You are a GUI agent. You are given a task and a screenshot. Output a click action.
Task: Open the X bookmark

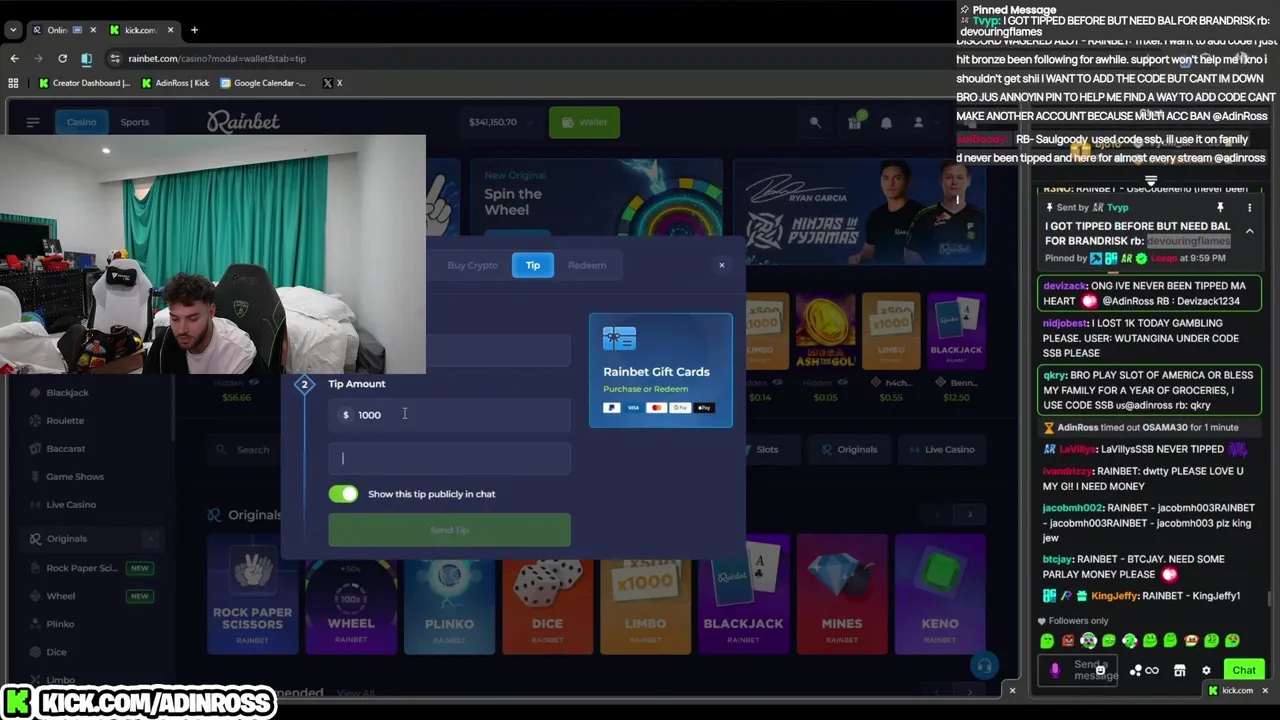pos(333,83)
